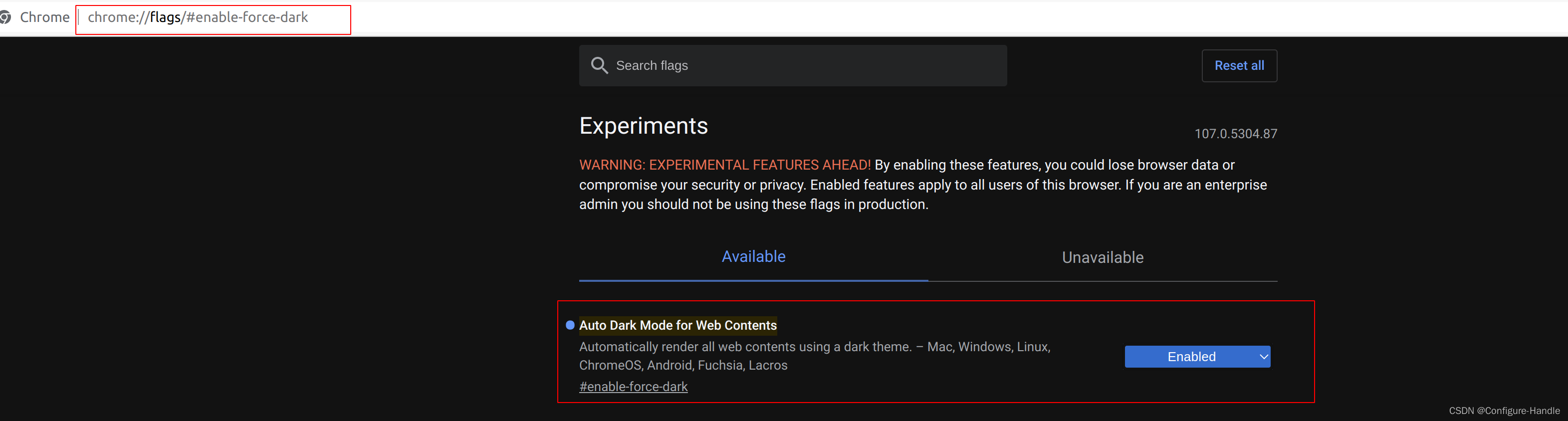Click the Automatically render all web contents description

coord(815,356)
